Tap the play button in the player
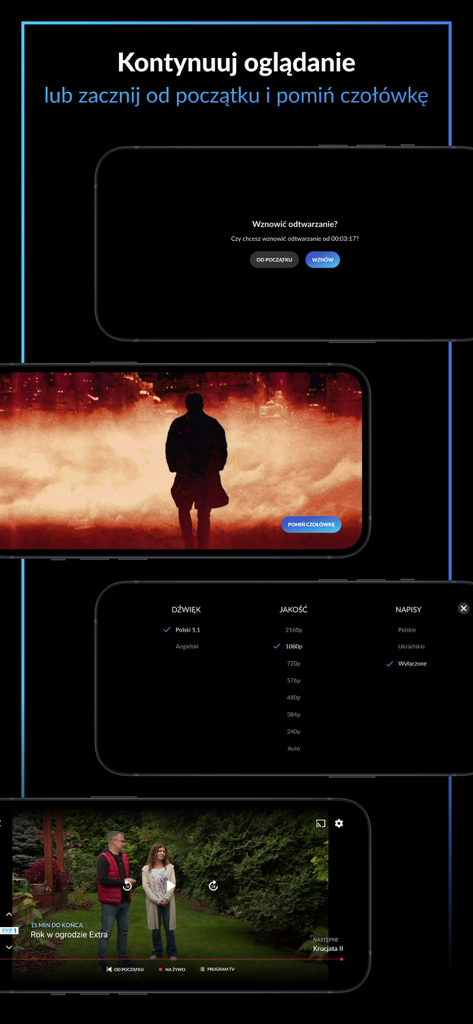 point(171,886)
